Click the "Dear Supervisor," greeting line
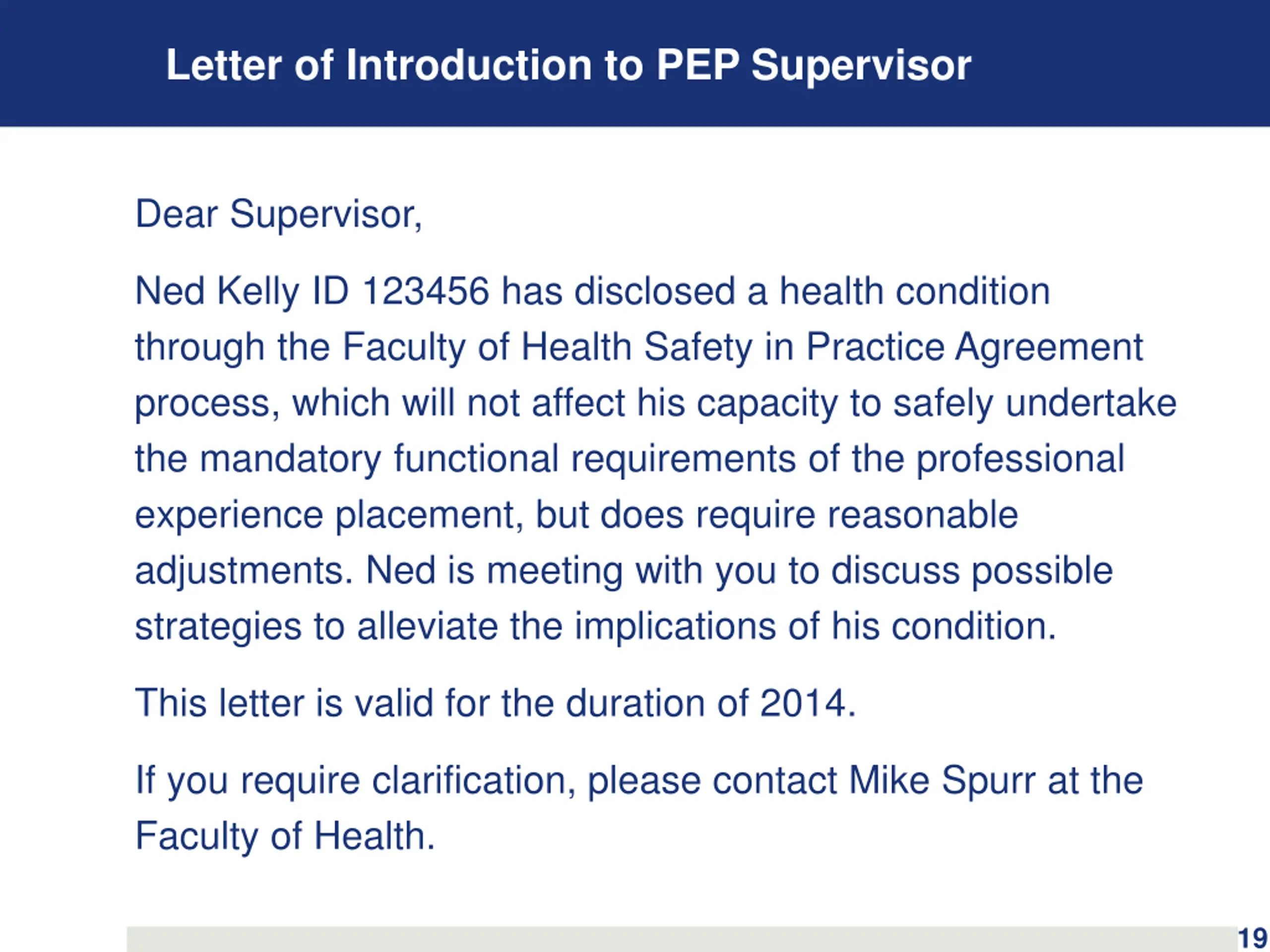Screen dimensions: 1270x952 (278, 214)
